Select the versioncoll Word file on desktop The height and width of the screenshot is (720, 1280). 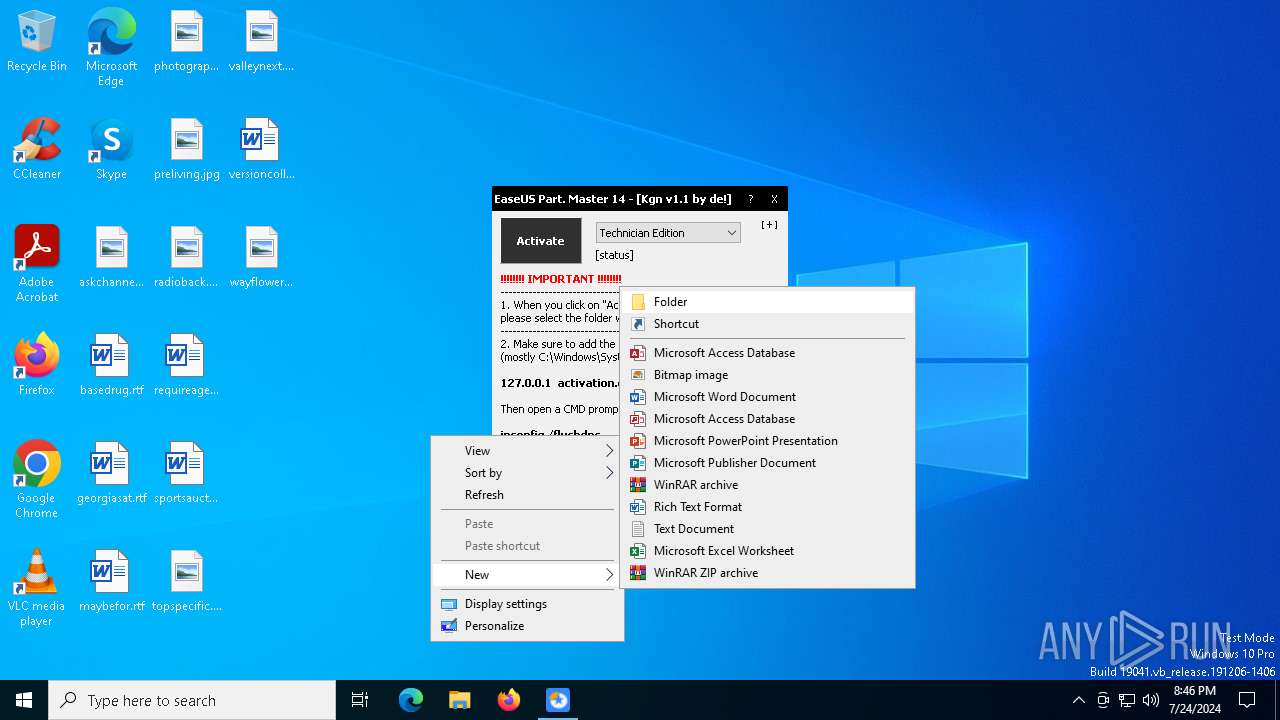tap(261, 150)
